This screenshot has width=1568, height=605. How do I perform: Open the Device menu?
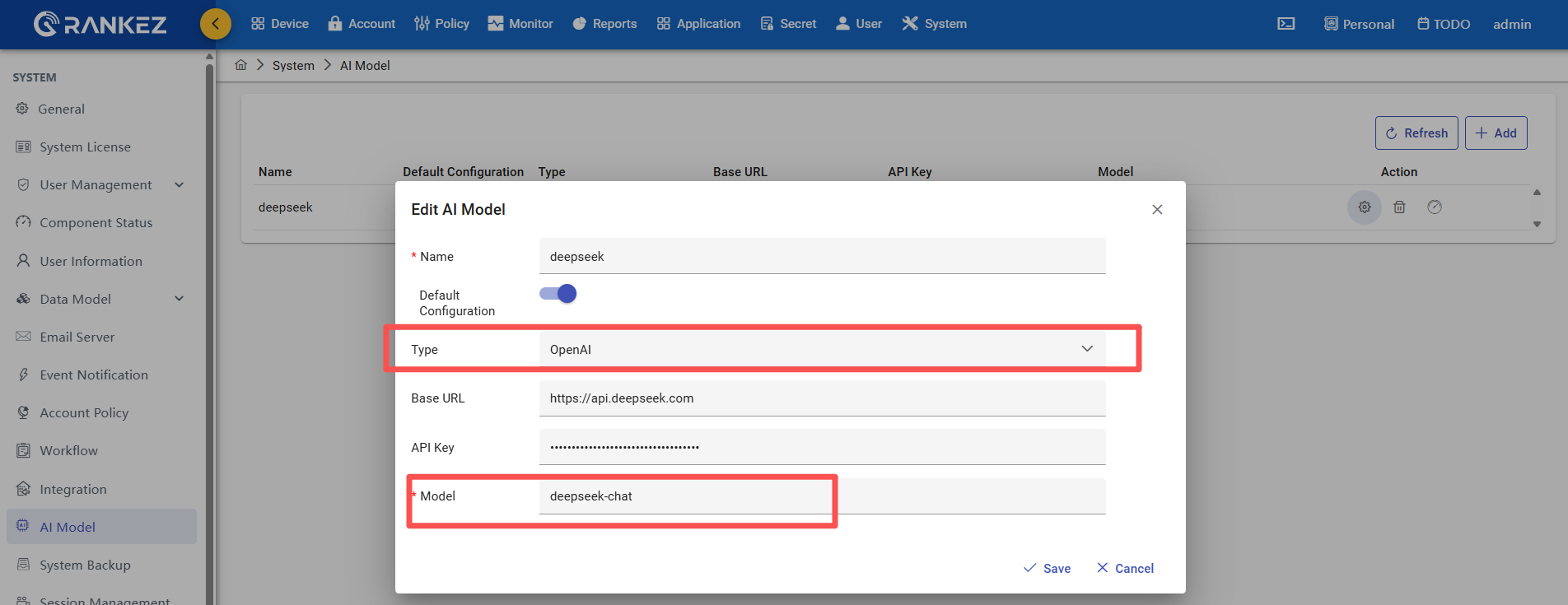pos(280,24)
